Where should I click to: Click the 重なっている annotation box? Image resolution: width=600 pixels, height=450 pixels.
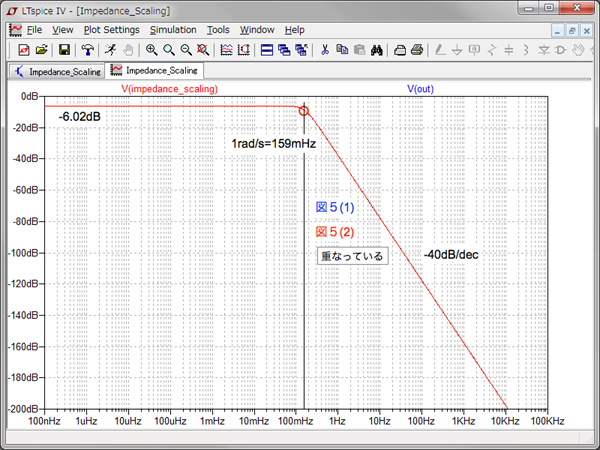point(352,256)
